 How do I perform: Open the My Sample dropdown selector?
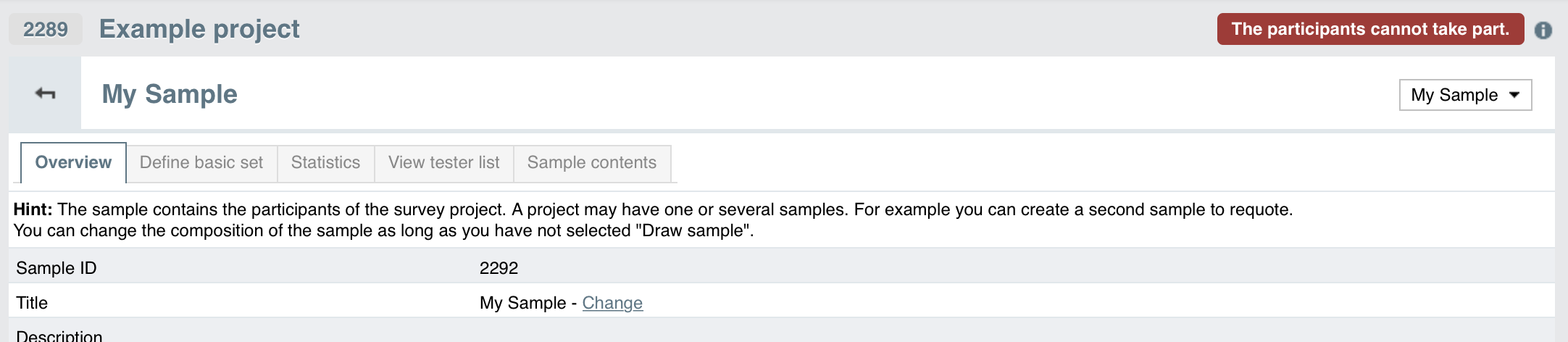tap(1465, 95)
